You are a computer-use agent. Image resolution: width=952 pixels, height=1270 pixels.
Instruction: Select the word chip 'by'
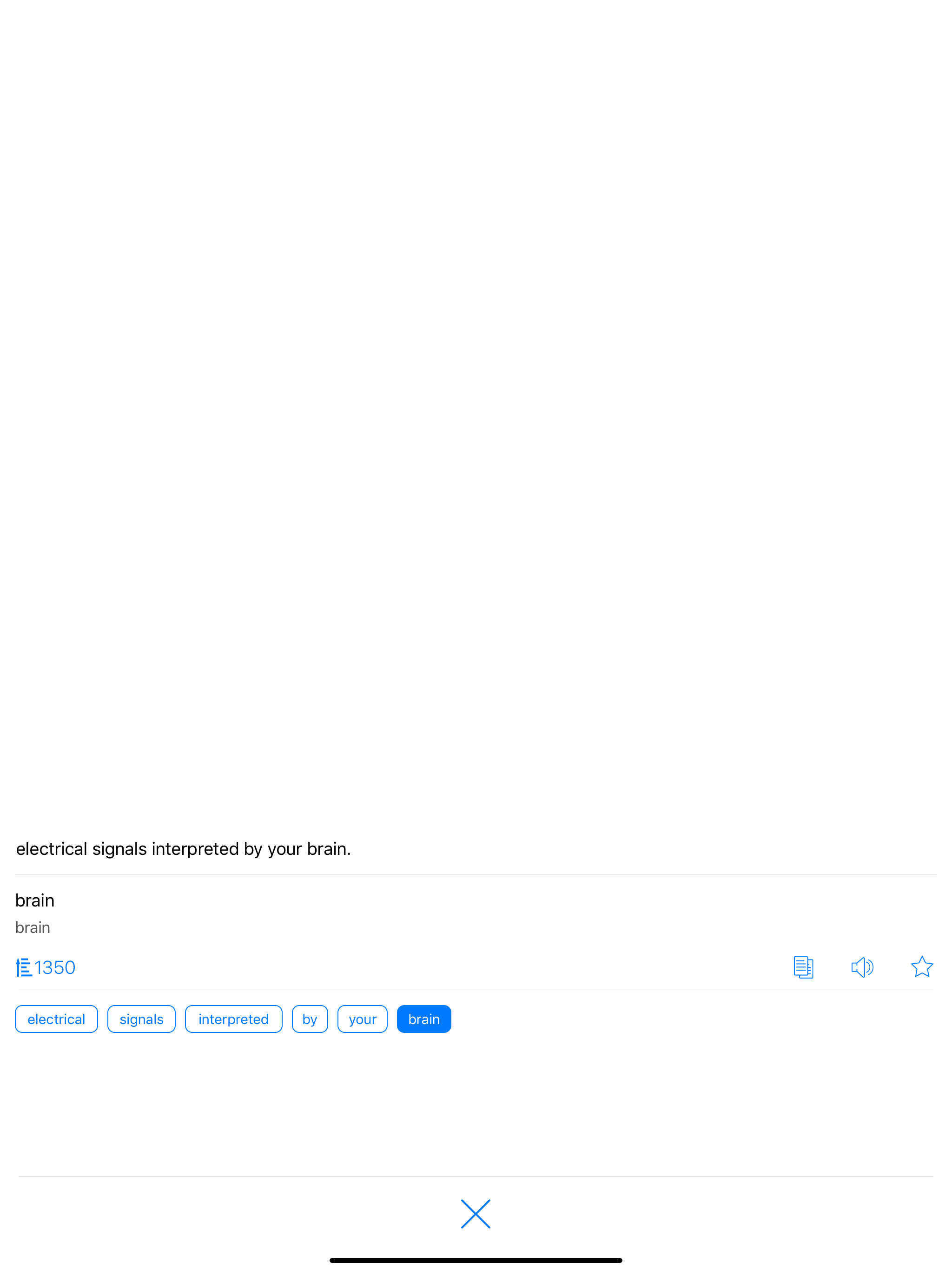click(310, 1019)
